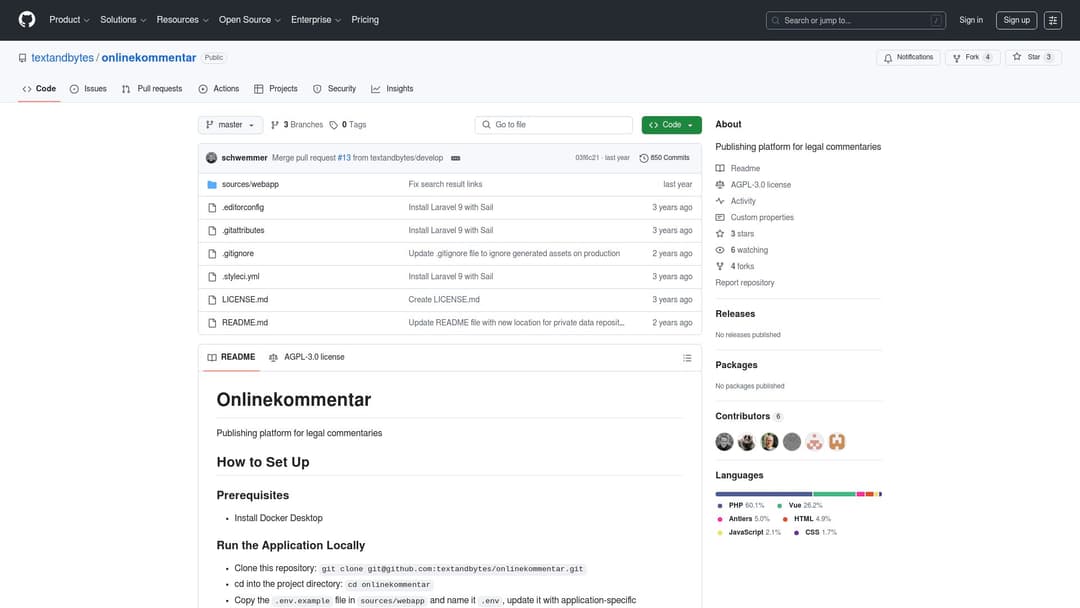Expand the Resources menu

(x=182, y=20)
